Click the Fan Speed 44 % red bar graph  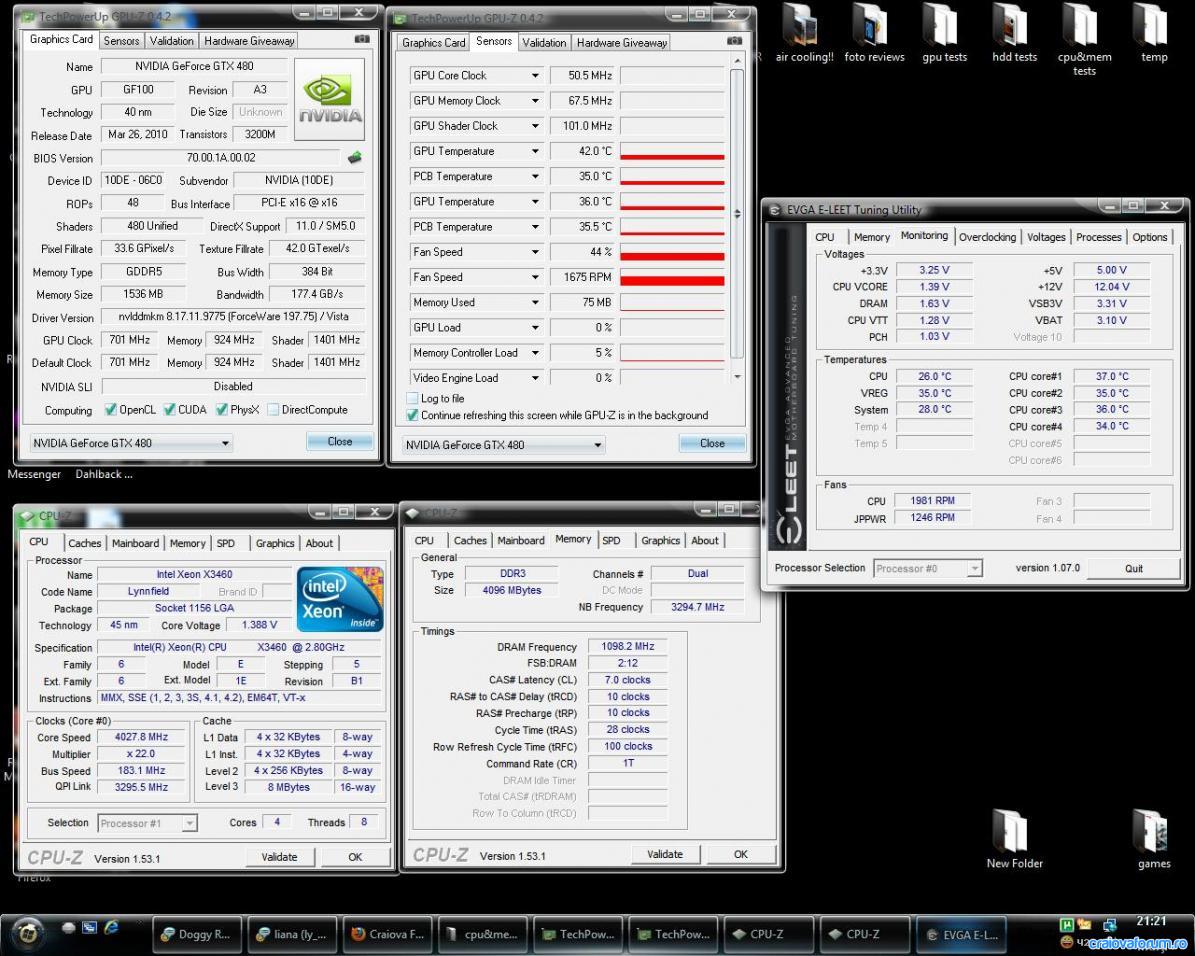pos(672,252)
